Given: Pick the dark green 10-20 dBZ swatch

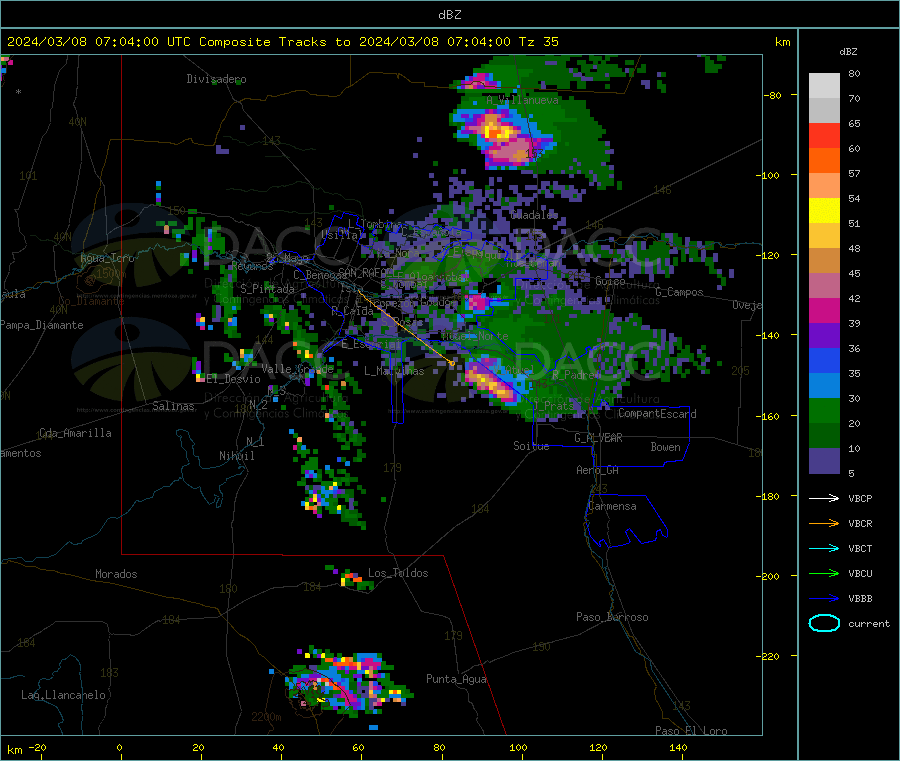Looking at the screenshot, I should 824,436.
